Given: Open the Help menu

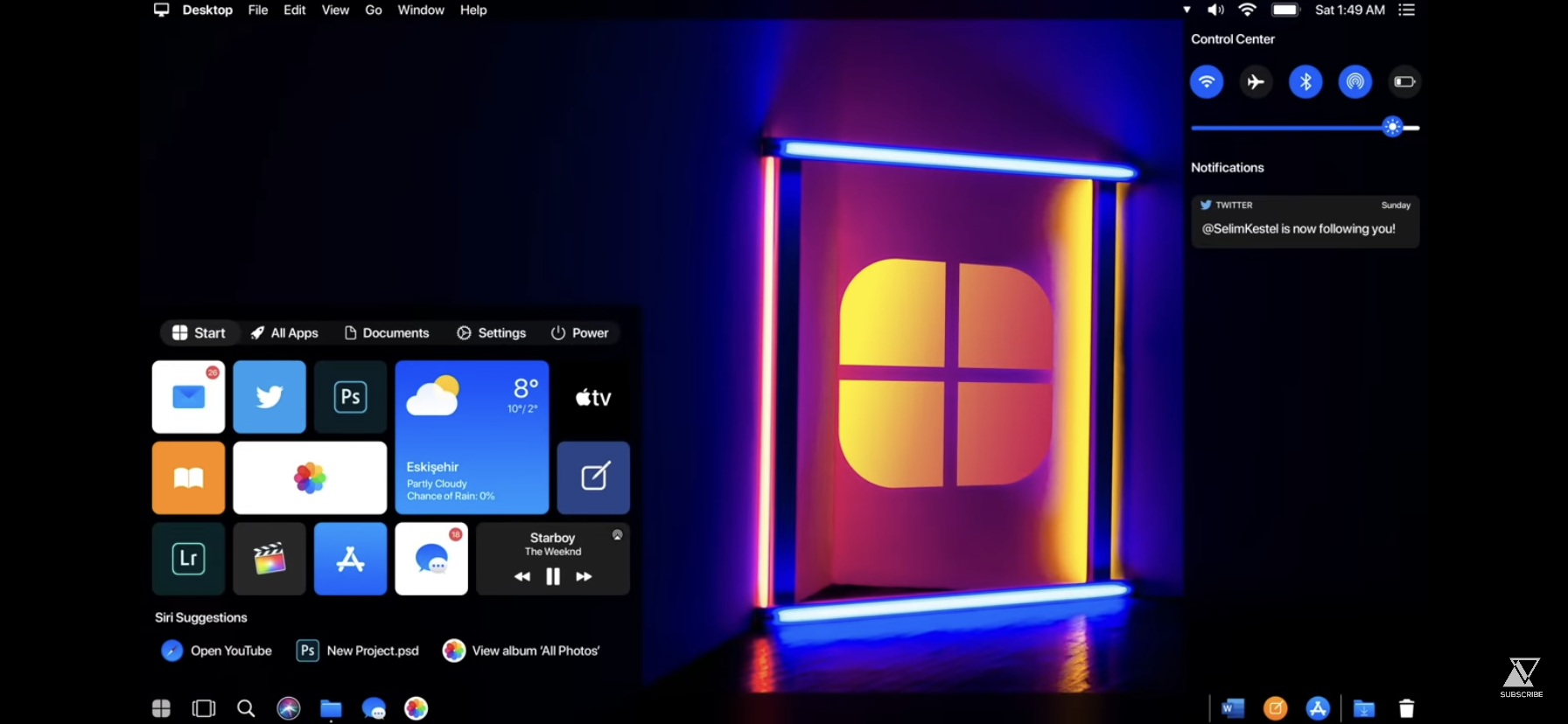Looking at the screenshot, I should 473,10.
